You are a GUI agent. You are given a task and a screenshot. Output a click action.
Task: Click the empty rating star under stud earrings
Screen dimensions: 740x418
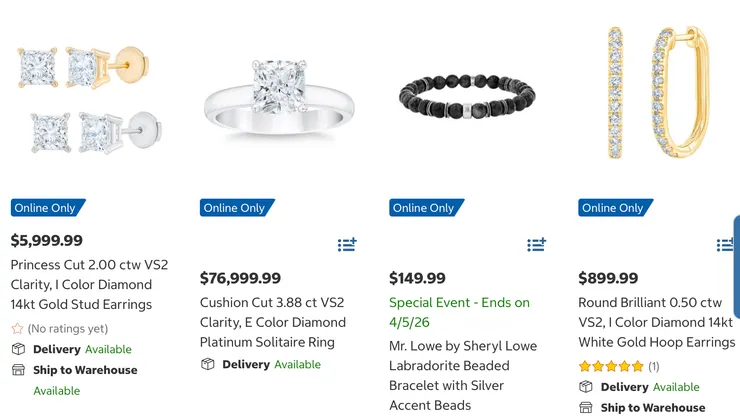[x=17, y=328]
